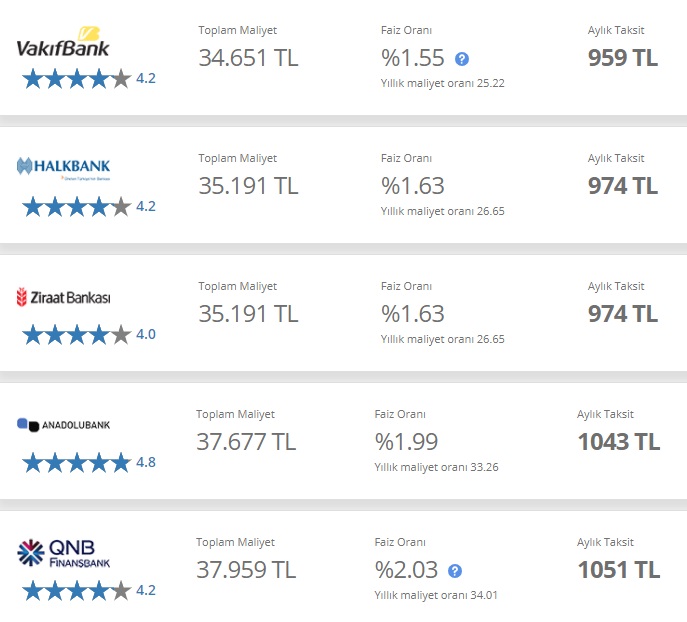Image resolution: width=687 pixels, height=622 pixels.
Task: Click the VakıfBank logo
Action: (63, 42)
